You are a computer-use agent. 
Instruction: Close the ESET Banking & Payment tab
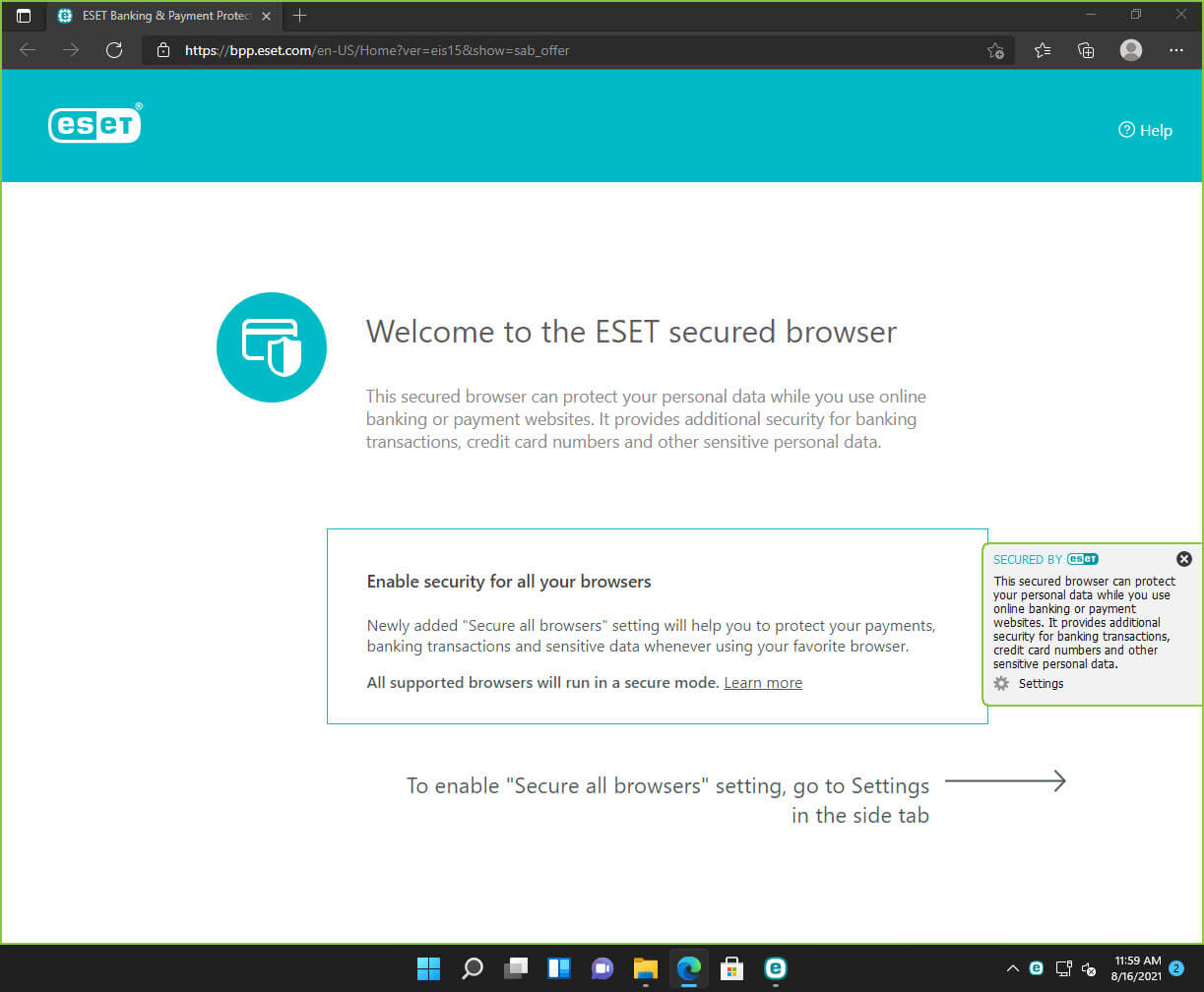pyautogui.click(x=266, y=16)
